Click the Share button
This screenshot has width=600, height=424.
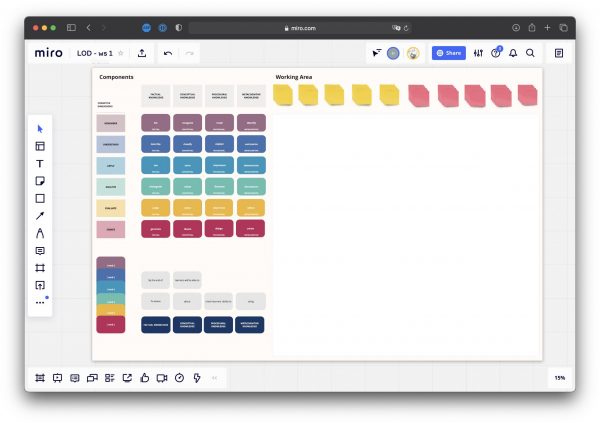tap(449, 53)
